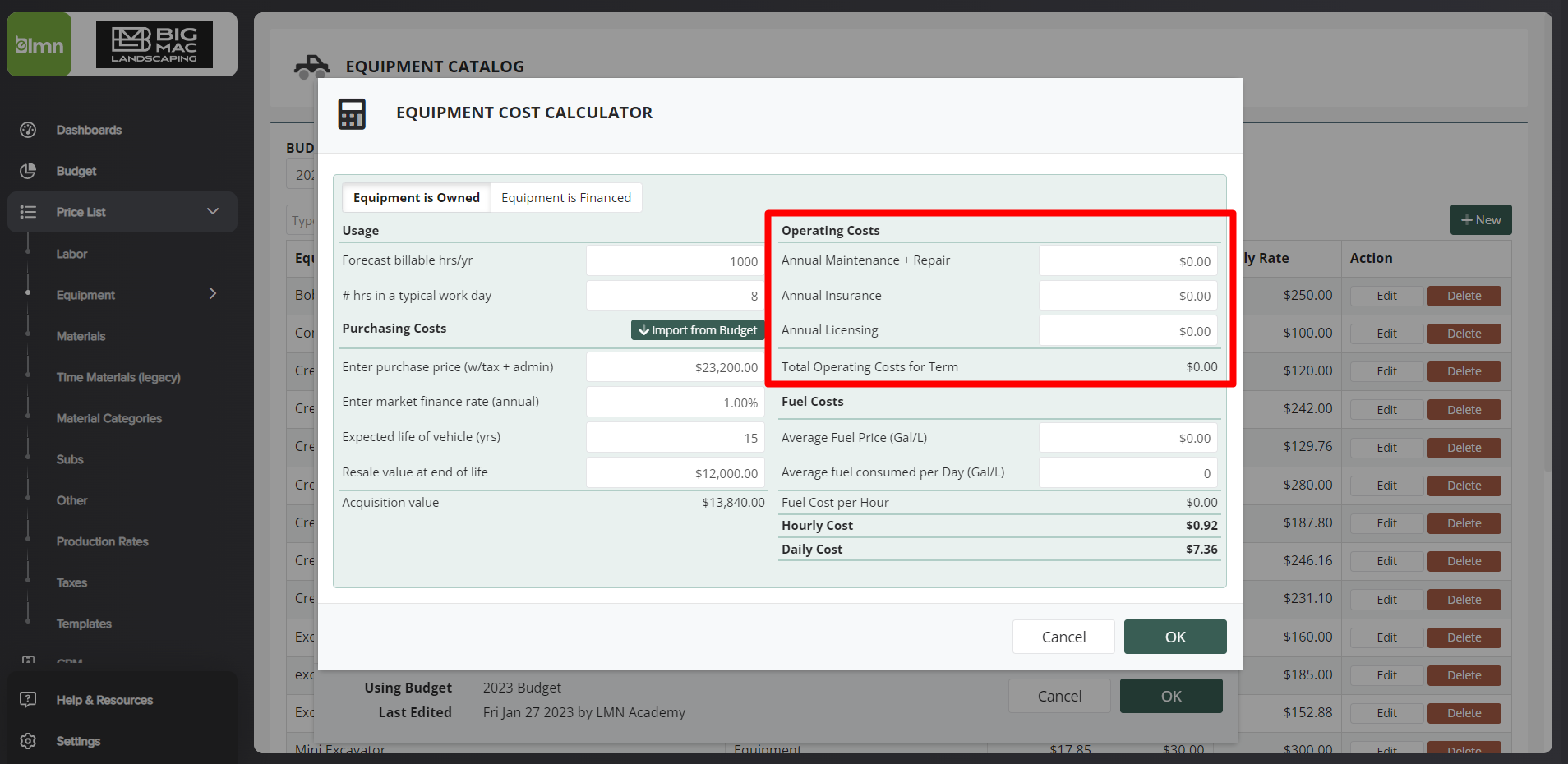
Task: Click Delete in the $187.80 row
Action: [x=1464, y=523]
